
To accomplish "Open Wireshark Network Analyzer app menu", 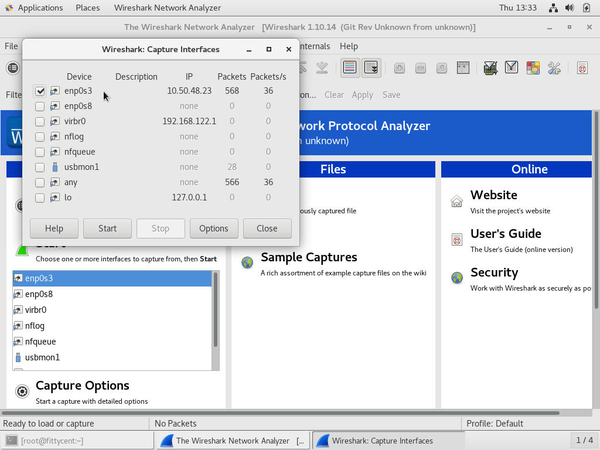I will (167, 8).
